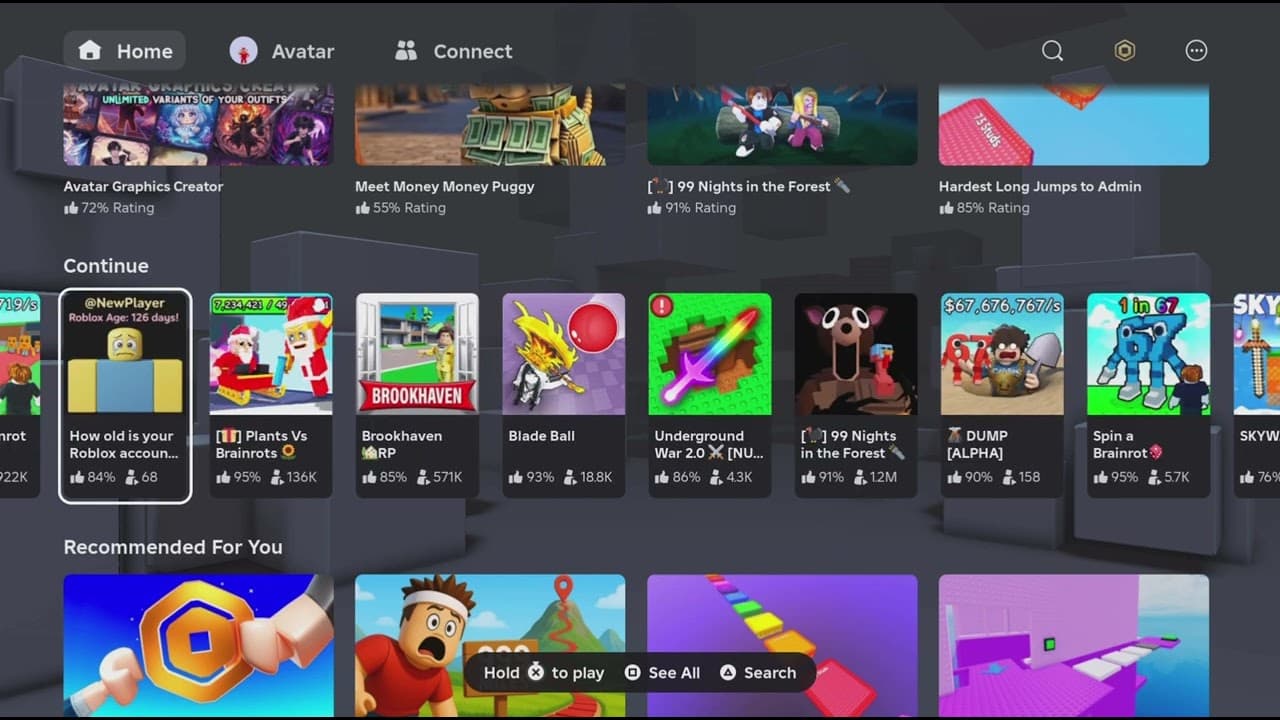The width and height of the screenshot is (1280, 720).
Task: Open the Blade Ball game thumbnail
Action: [x=563, y=354]
